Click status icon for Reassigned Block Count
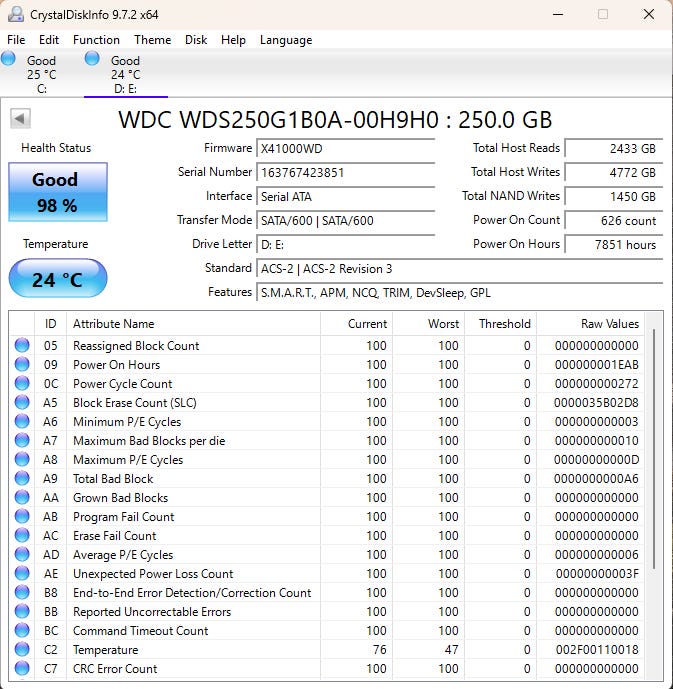The height and width of the screenshot is (689, 673). tap(22, 346)
